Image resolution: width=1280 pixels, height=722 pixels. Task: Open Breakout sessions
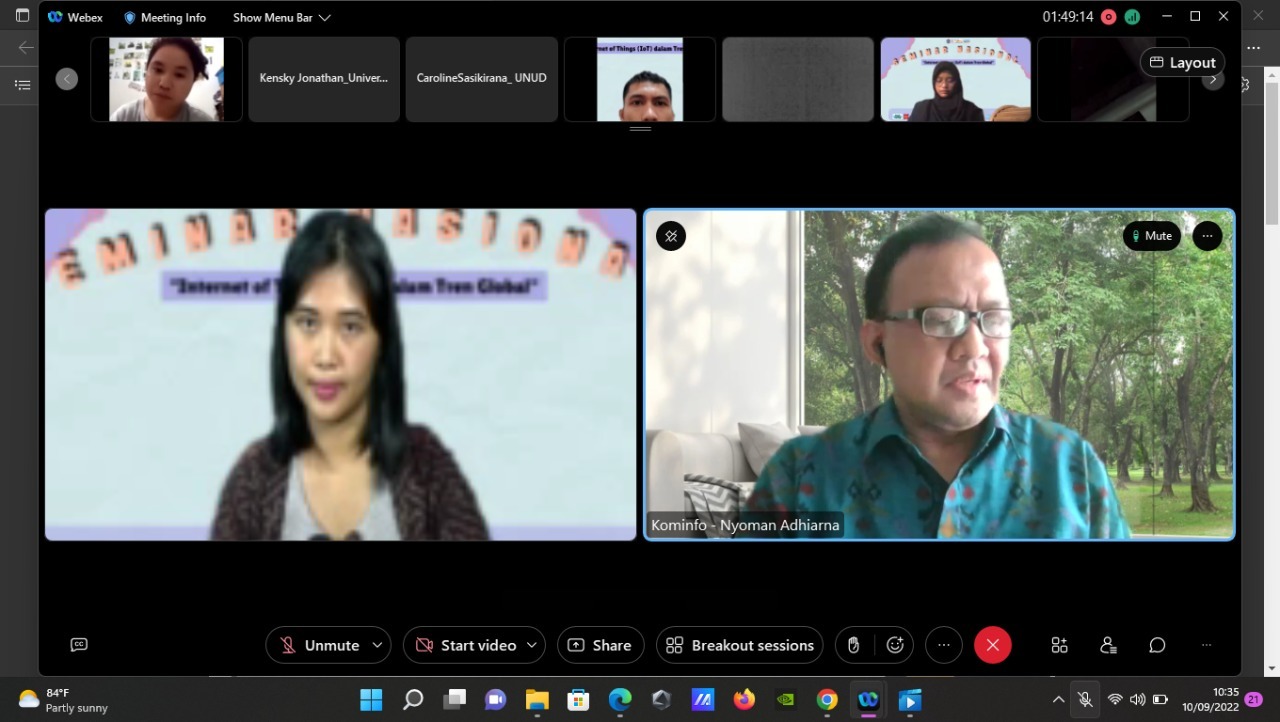point(740,645)
